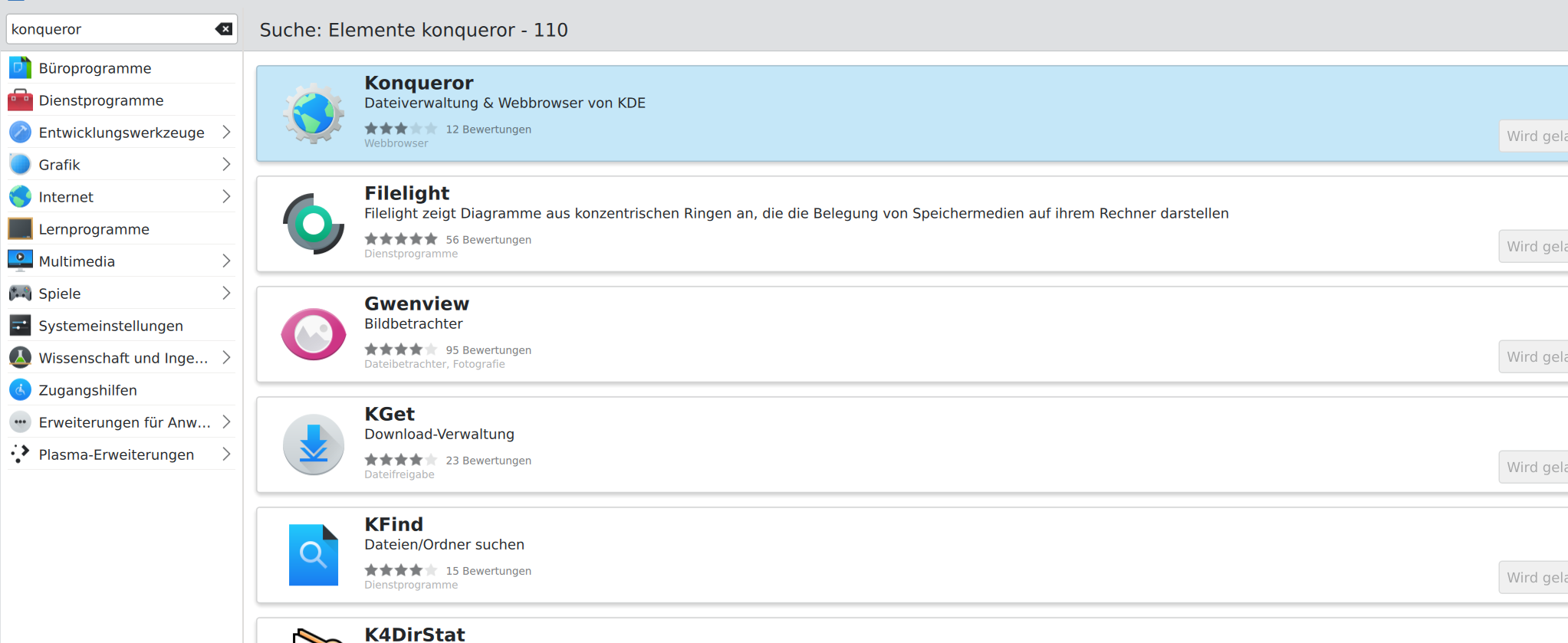Click 'Download-Verwaltung' description
The height and width of the screenshot is (643, 1568).
pos(439,434)
